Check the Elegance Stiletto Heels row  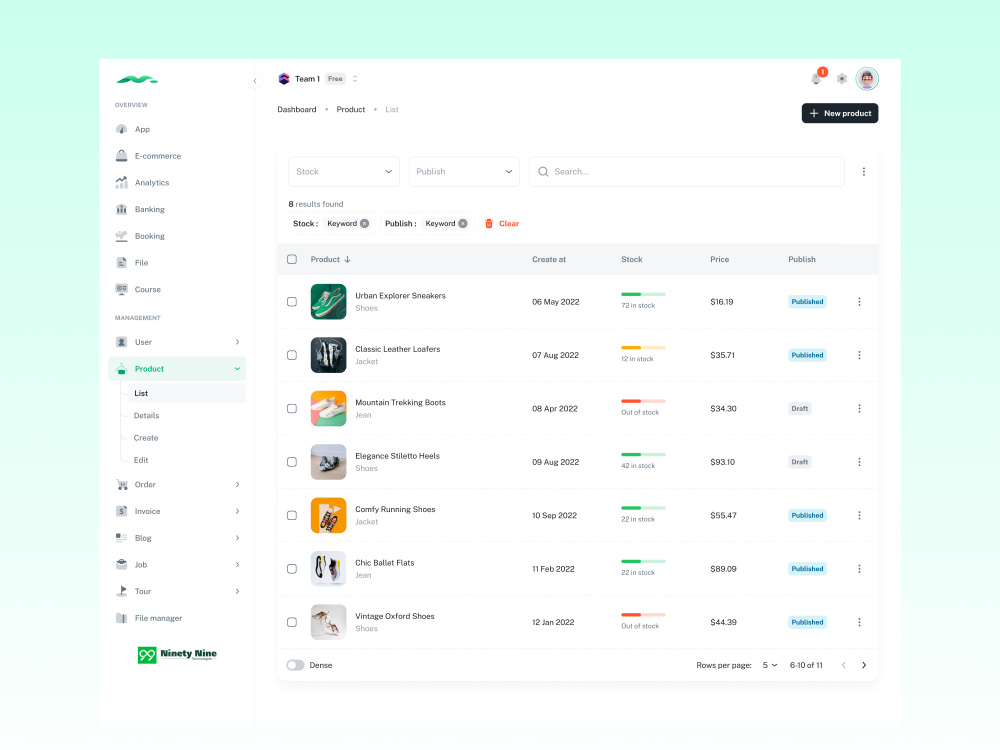tap(292, 462)
